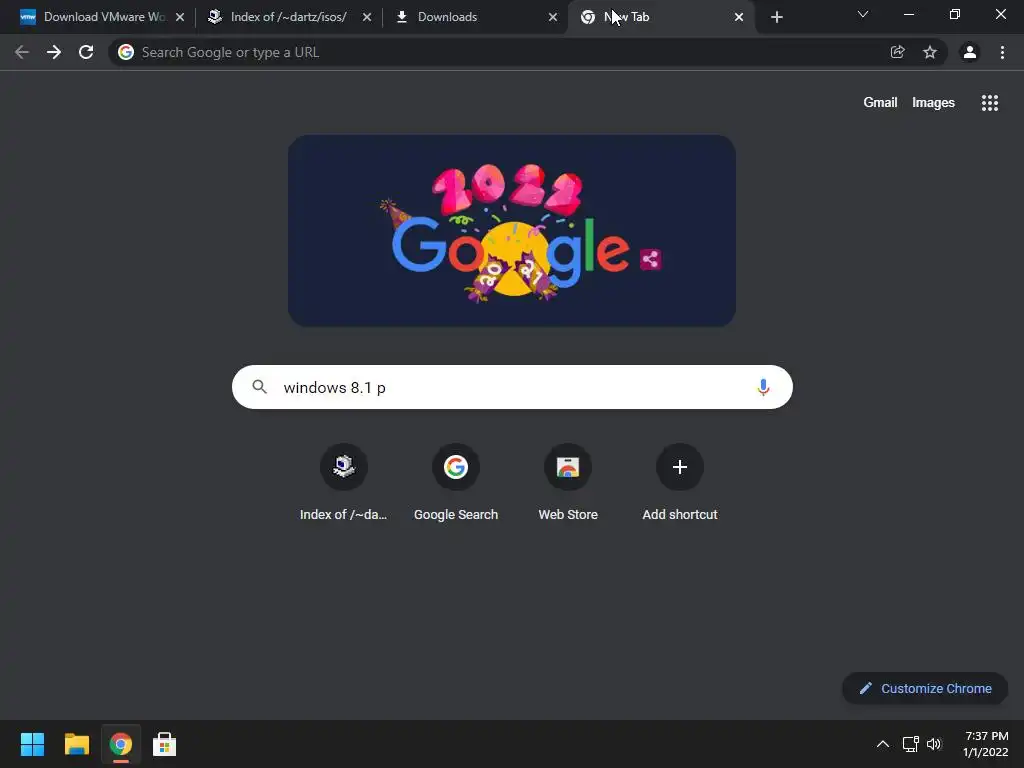Switch to the Index of /~dartz/isos/ tab
The height and width of the screenshot is (768, 1024).
point(287,17)
